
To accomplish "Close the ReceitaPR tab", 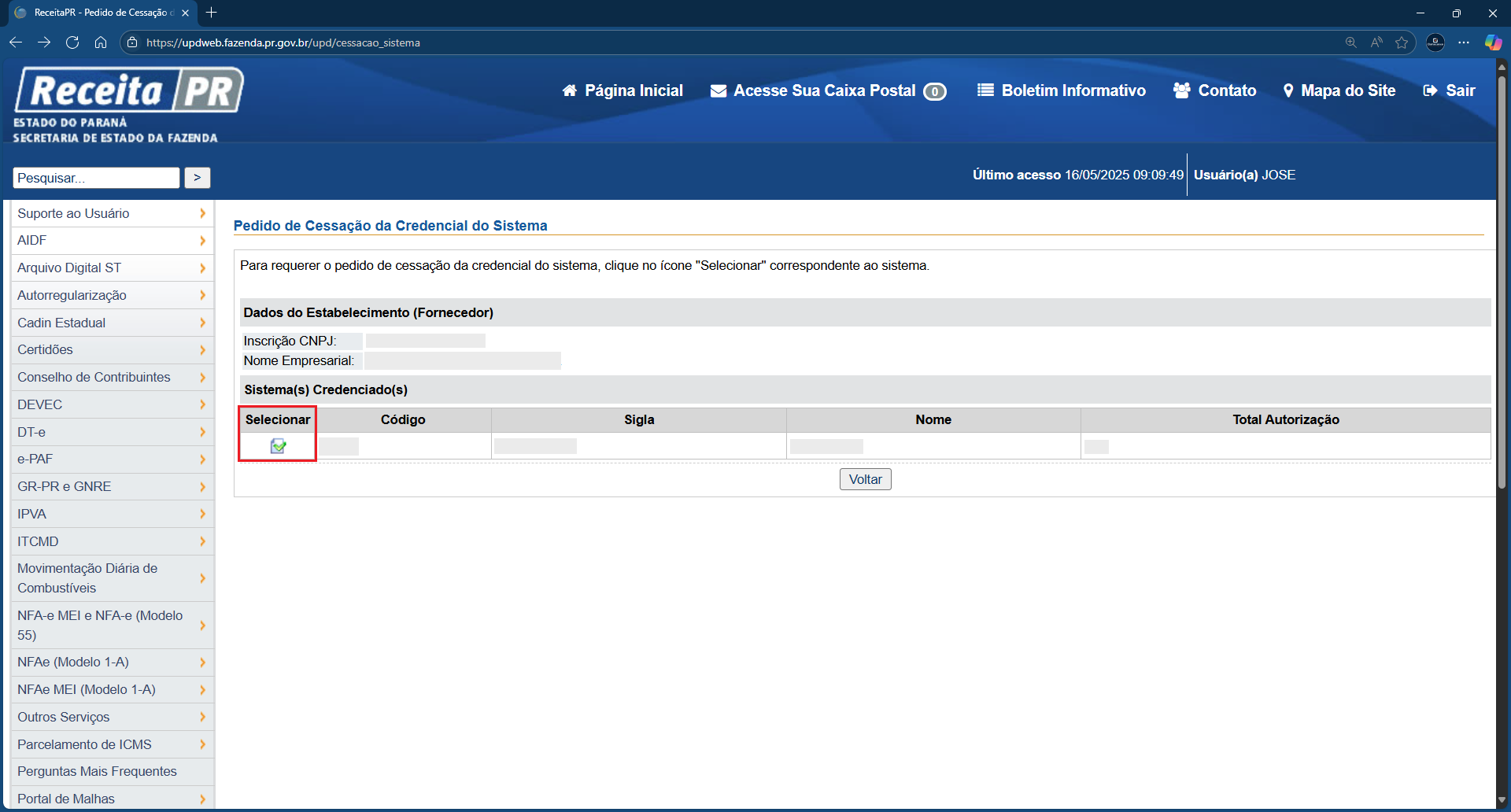I will tap(186, 13).
